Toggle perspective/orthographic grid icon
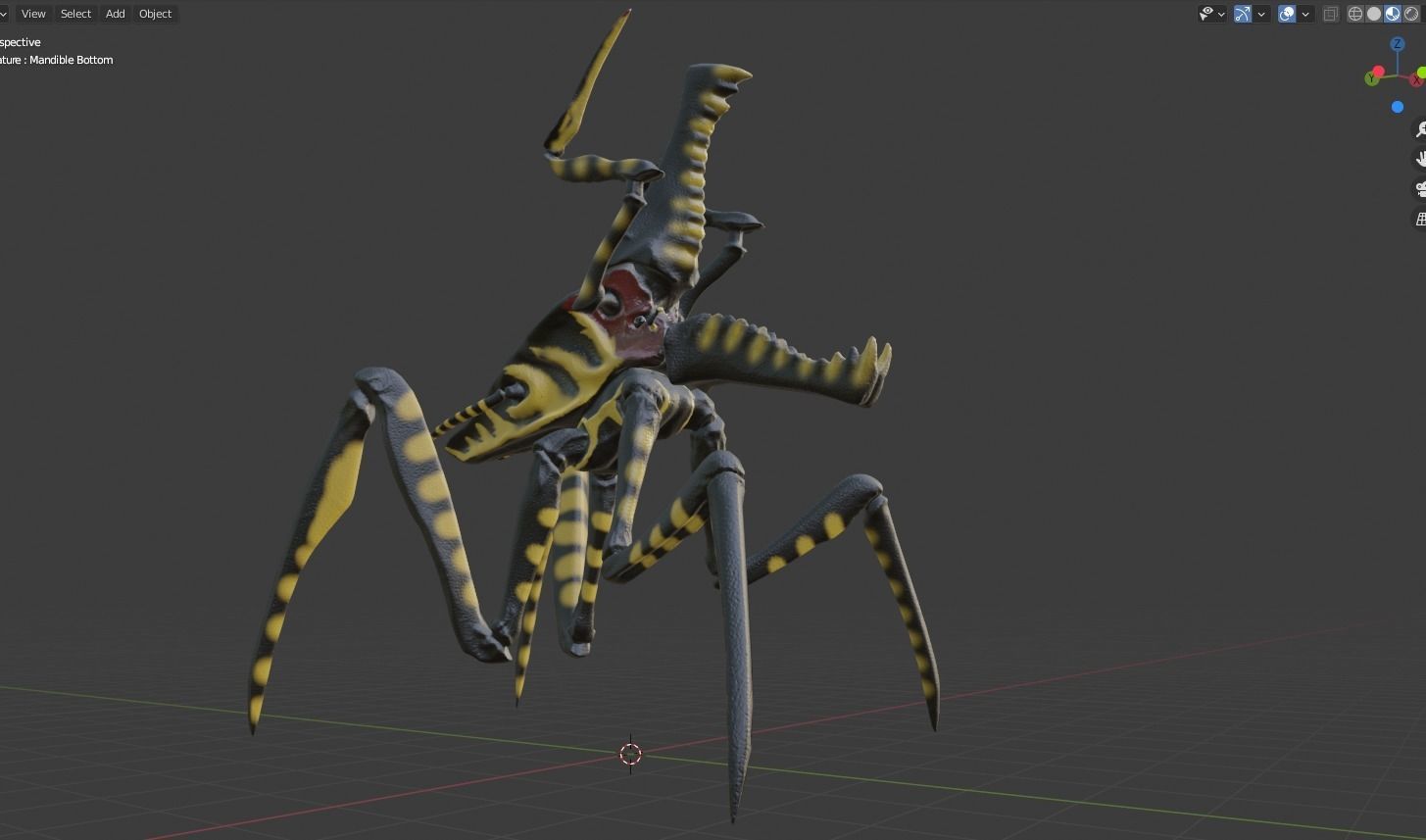The width and height of the screenshot is (1426, 840). click(1419, 219)
